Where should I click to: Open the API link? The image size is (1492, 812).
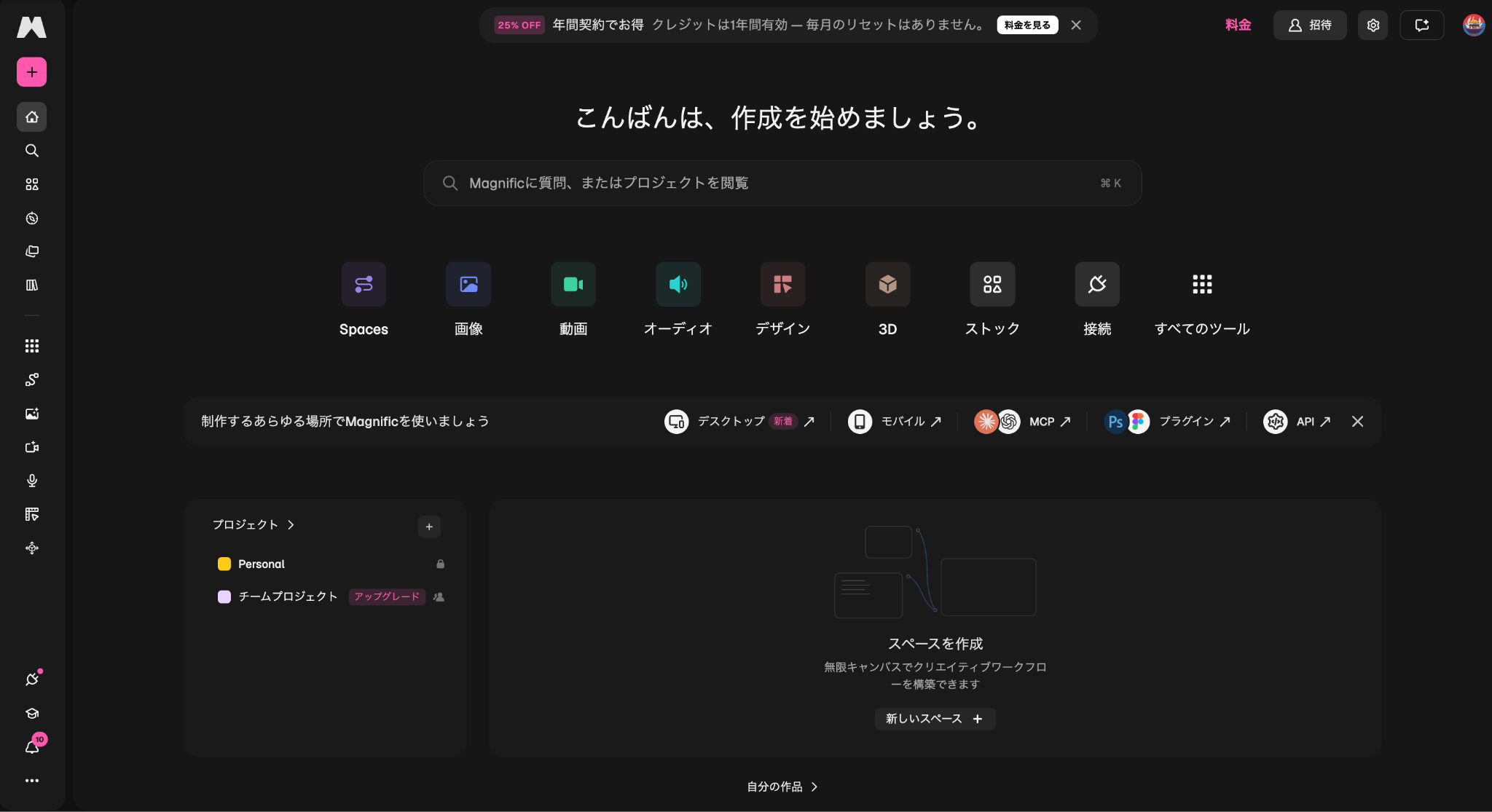pos(1297,422)
